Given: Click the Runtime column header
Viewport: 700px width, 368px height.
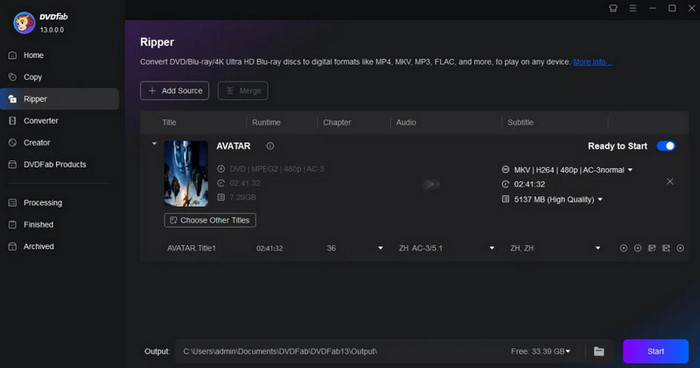Looking at the screenshot, I should tap(266, 122).
